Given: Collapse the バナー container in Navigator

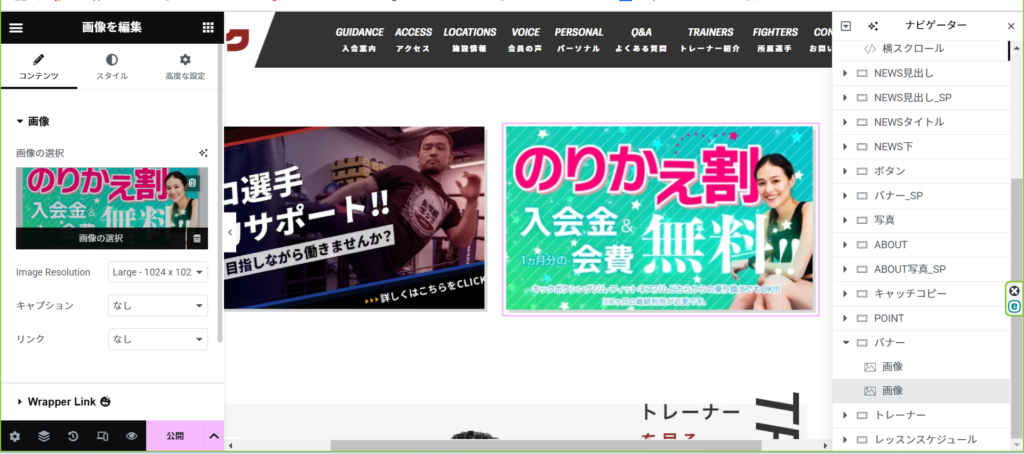Looking at the screenshot, I should pyautogui.click(x=845, y=342).
